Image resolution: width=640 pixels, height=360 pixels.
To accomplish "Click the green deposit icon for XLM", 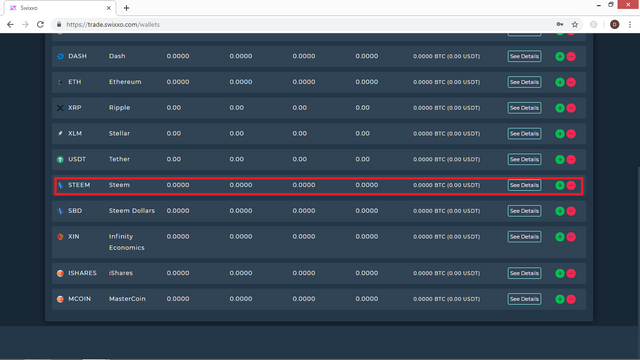I will pyautogui.click(x=560, y=133).
